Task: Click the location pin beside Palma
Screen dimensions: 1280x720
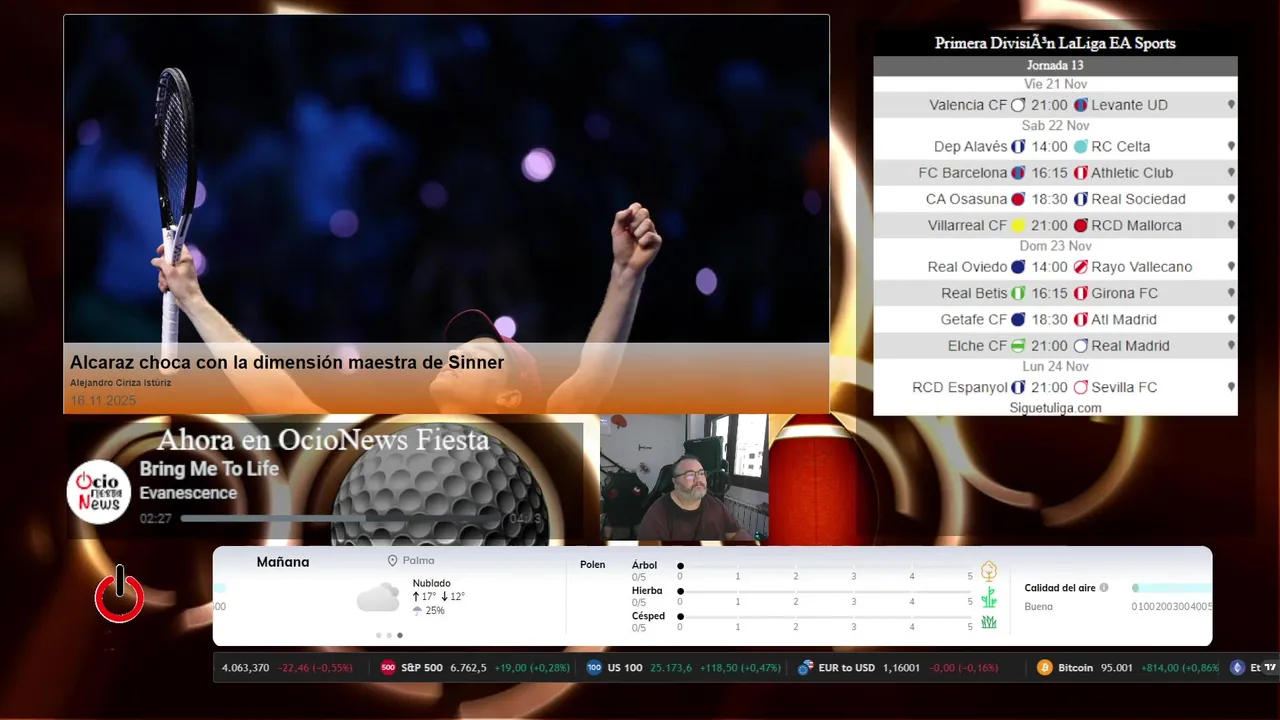Action: click(x=393, y=561)
